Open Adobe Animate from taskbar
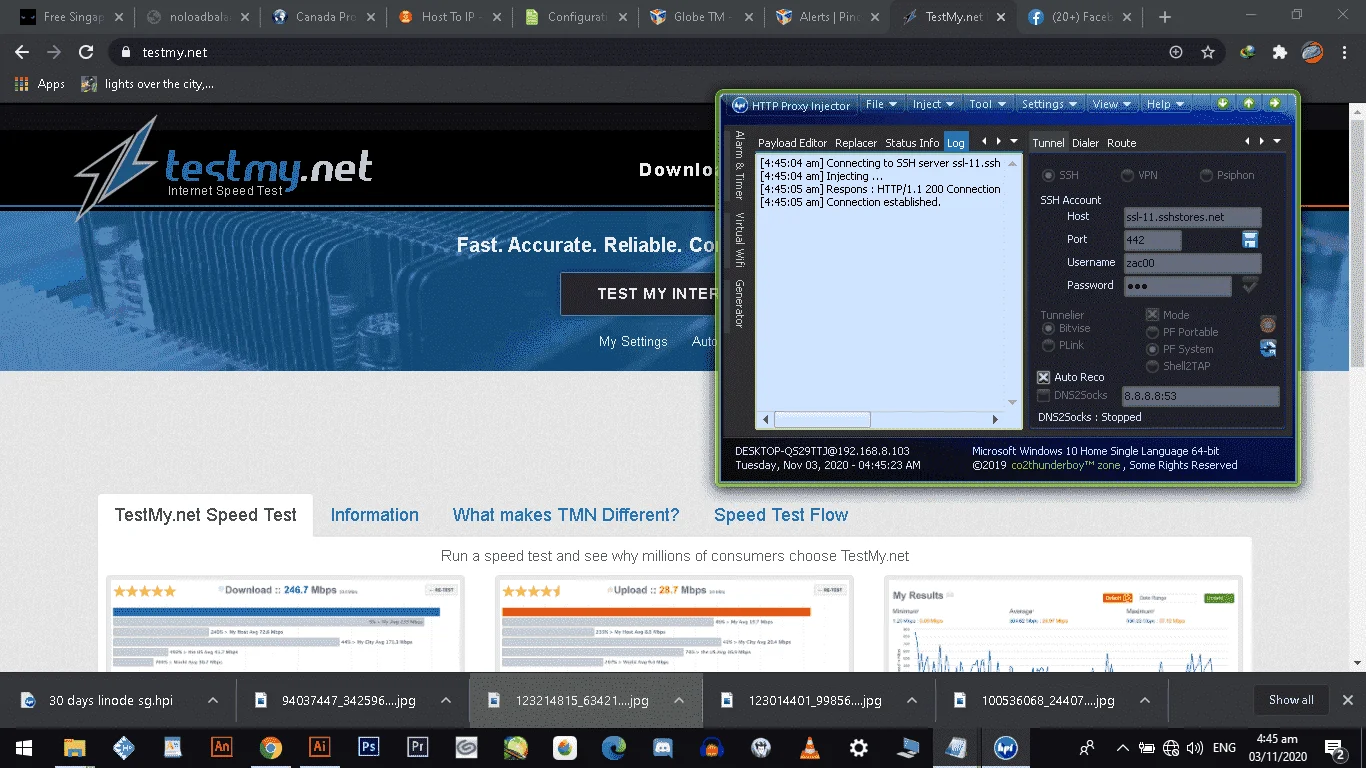This screenshot has width=1366, height=768. [222, 747]
